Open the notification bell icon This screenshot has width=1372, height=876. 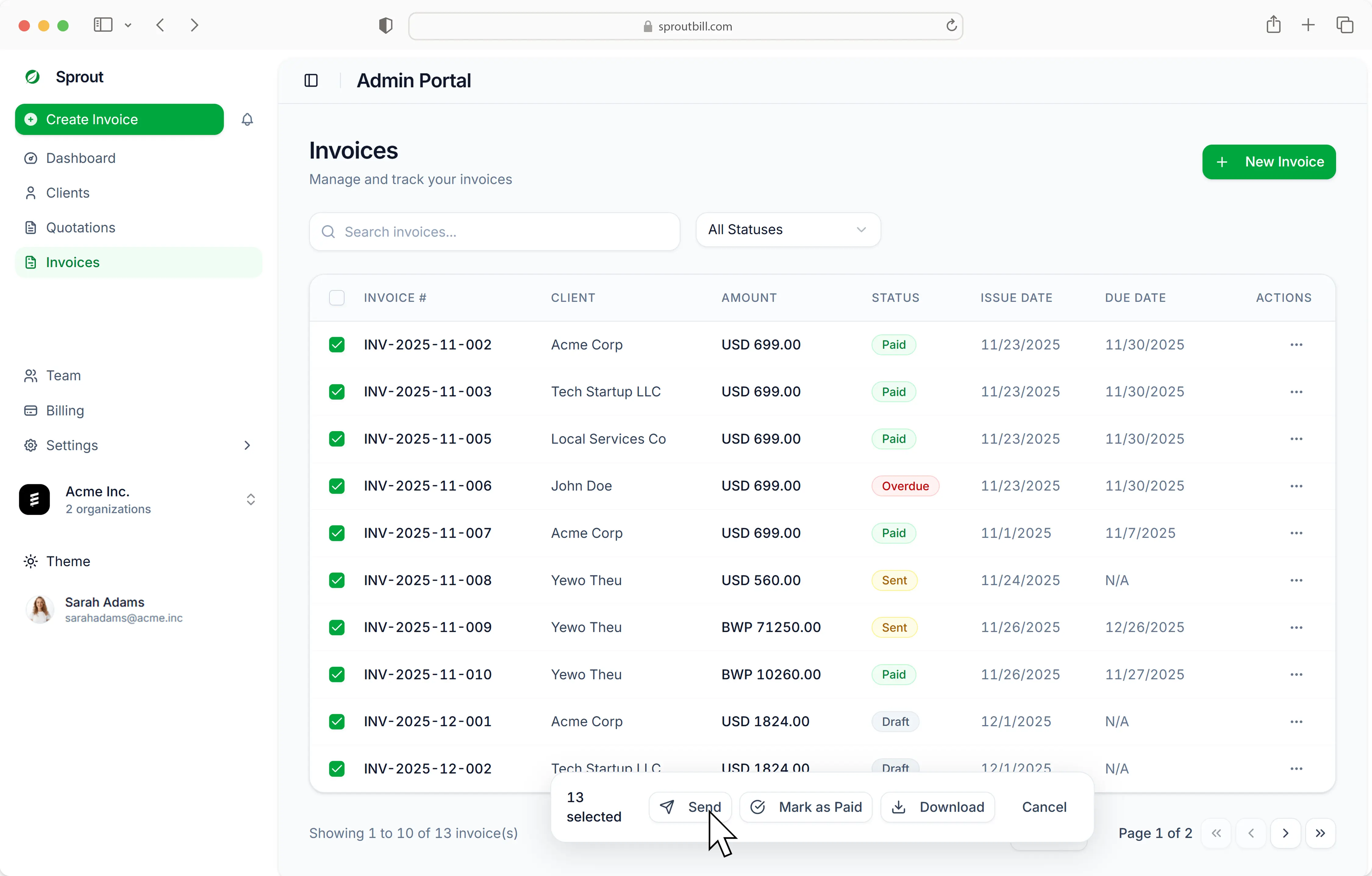tap(247, 119)
